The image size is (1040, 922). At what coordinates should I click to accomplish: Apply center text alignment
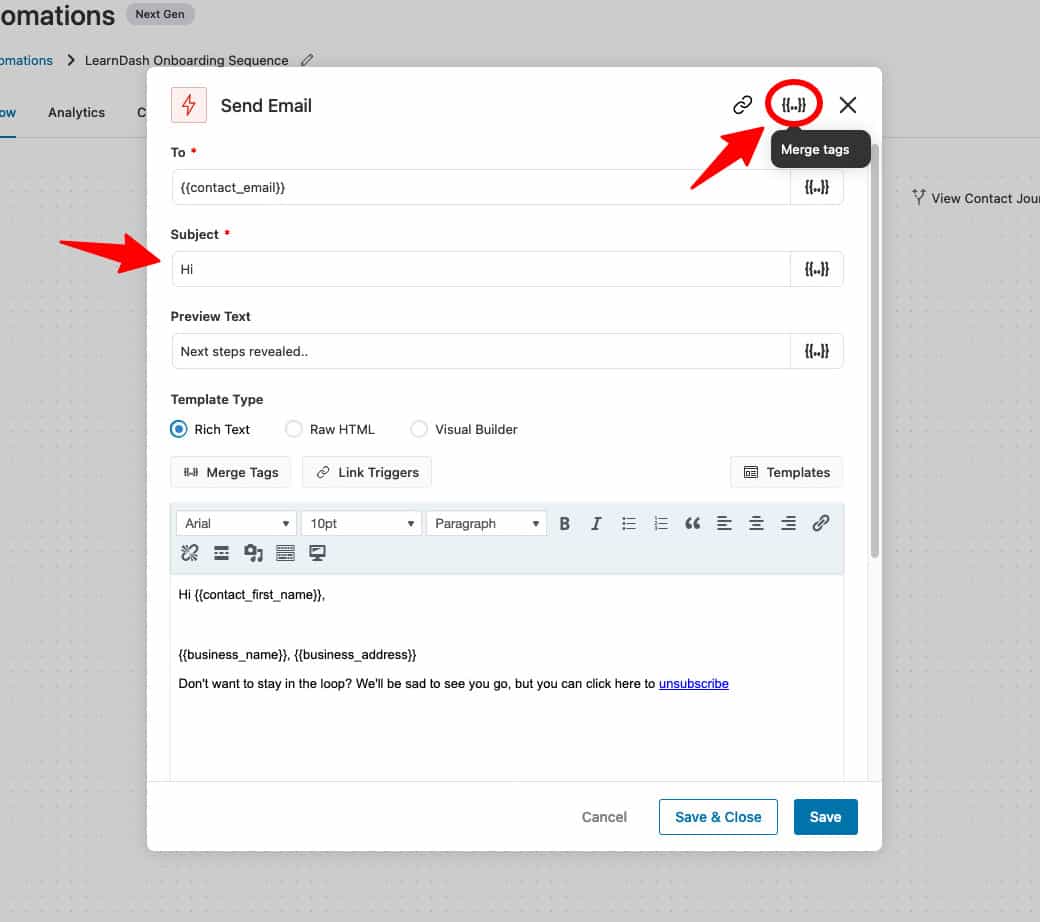[757, 522]
